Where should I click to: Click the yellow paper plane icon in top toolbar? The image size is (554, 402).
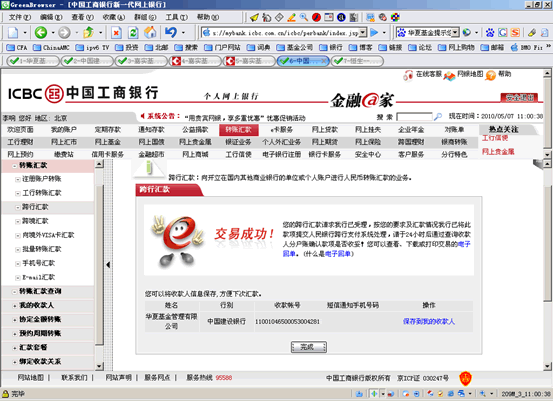[254, 17]
